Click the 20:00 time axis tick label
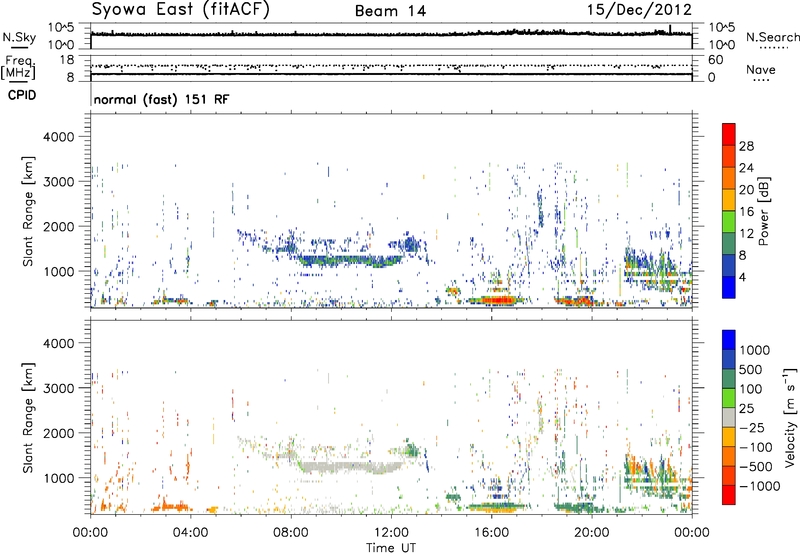The image size is (800, 554). pos(591,533)
